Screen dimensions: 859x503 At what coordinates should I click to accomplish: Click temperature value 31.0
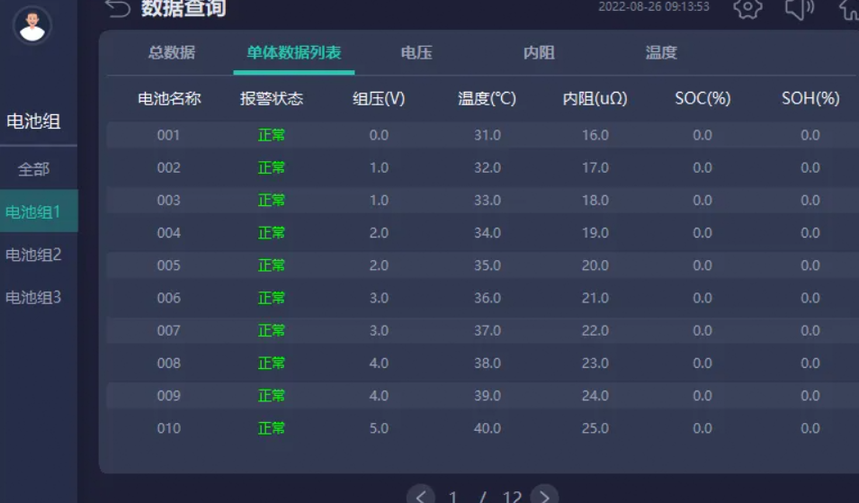coord(487,135)
